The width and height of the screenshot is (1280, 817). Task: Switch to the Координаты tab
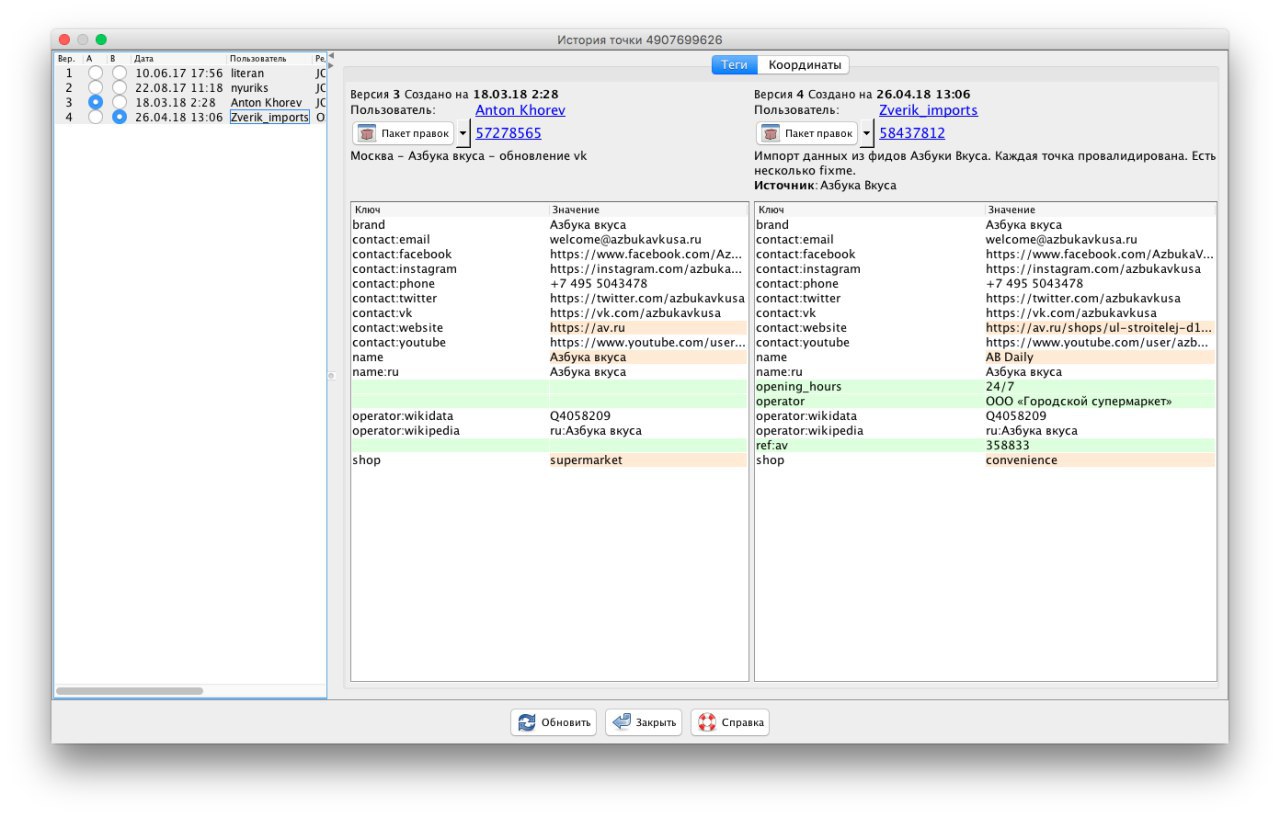(803, 65)
